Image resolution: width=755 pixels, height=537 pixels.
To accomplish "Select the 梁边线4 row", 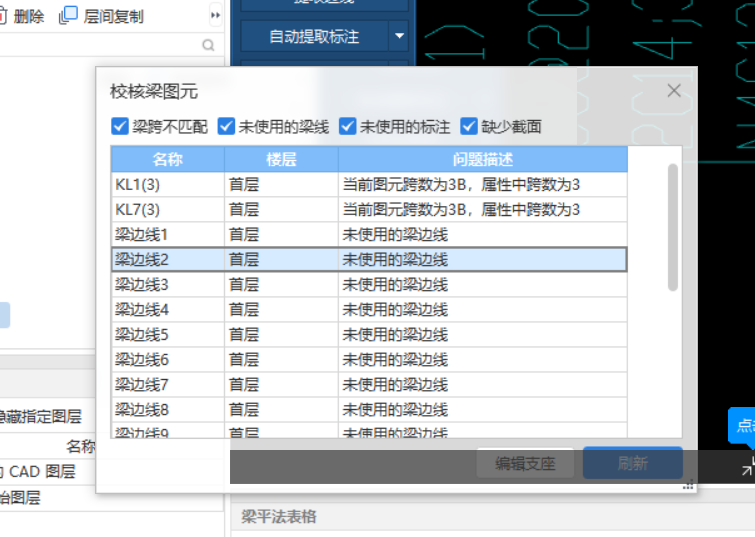I will (x=369, y=310).
